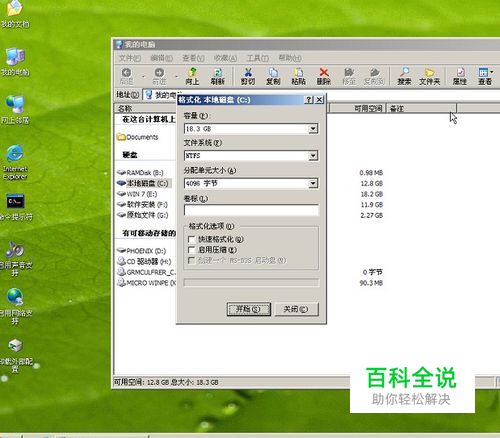Click the address bar field
This screenshot has width=500, height=438.
click(x=322, y=95)
